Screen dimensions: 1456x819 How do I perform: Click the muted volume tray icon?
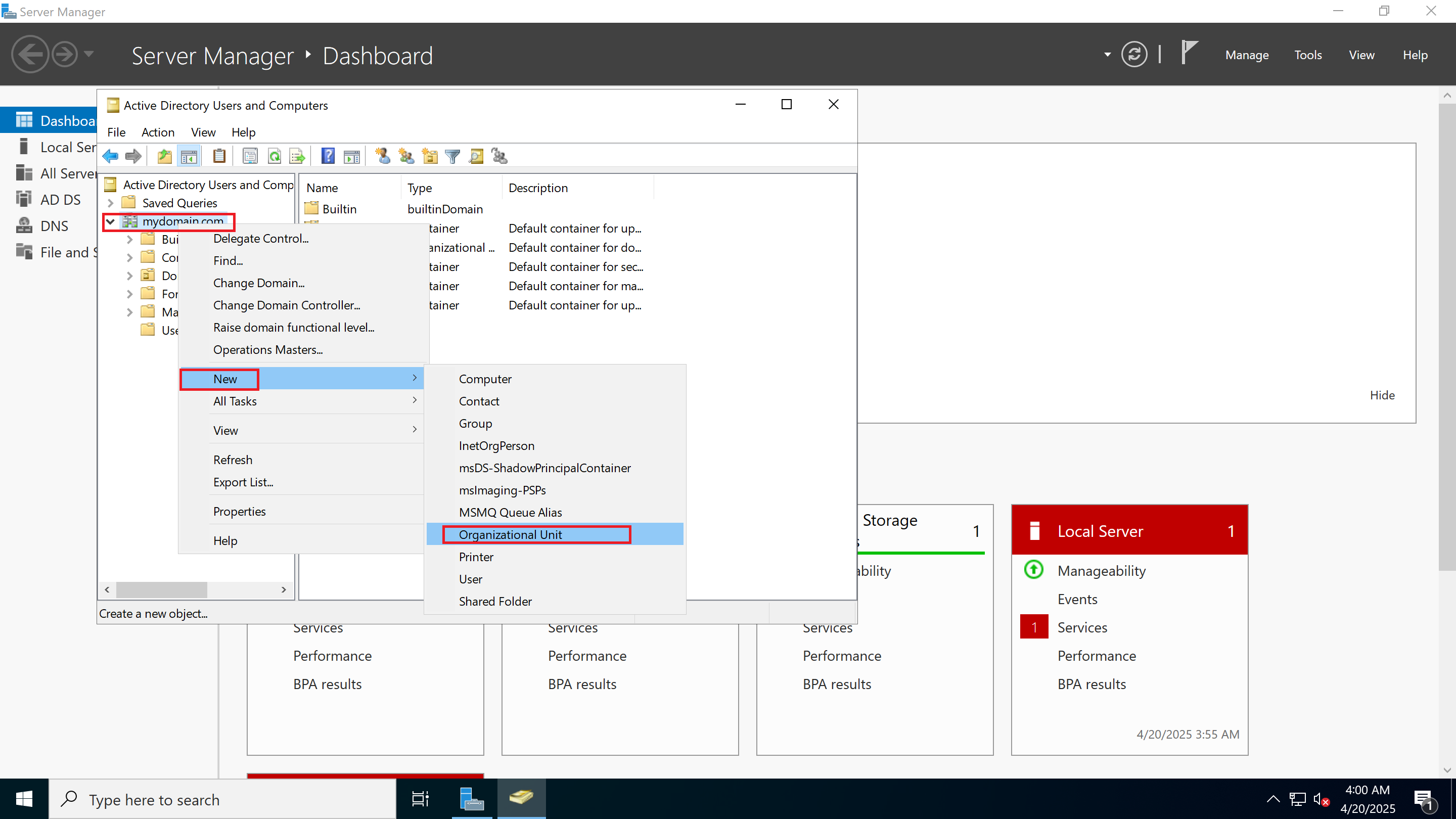[1322, 799]
